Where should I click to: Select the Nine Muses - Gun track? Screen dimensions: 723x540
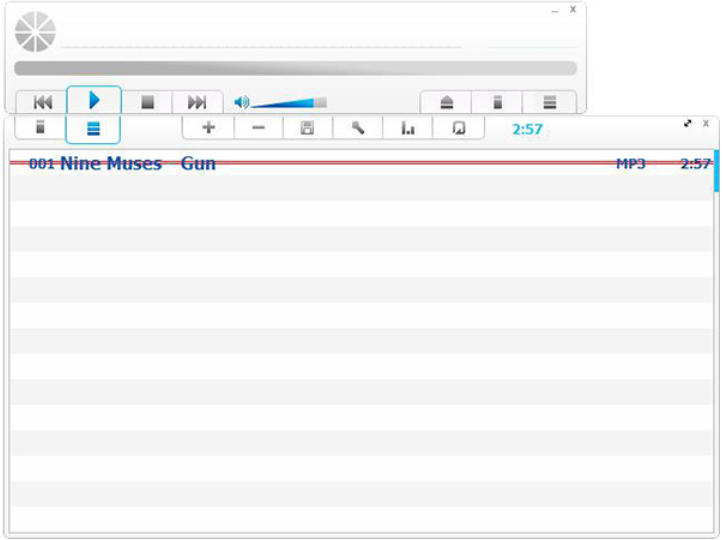coord(138,164)
